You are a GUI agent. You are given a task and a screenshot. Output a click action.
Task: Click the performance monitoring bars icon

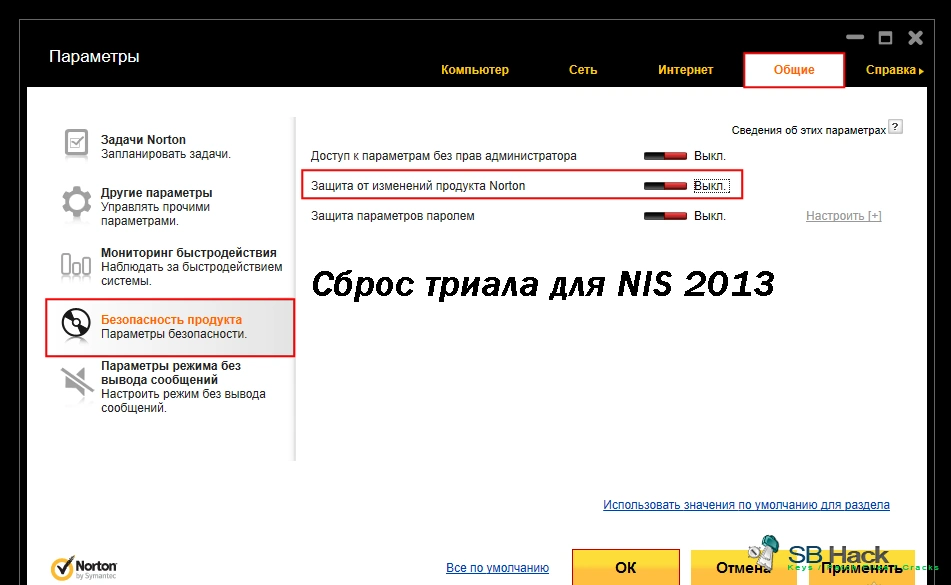point(76,265)
